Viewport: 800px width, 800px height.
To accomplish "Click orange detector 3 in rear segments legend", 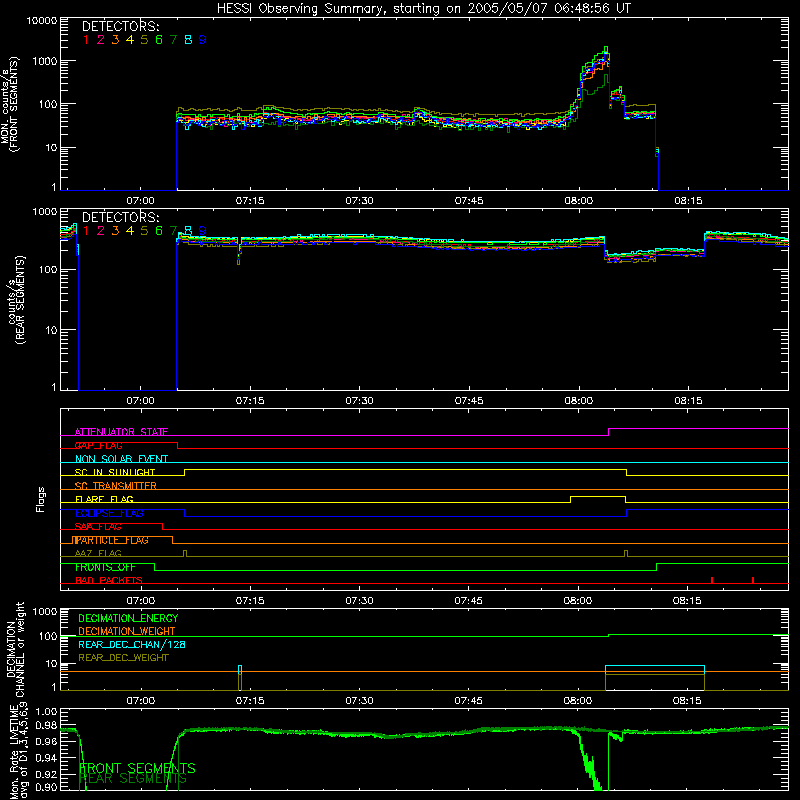I will pyautogui.click(x=115, y=231).
